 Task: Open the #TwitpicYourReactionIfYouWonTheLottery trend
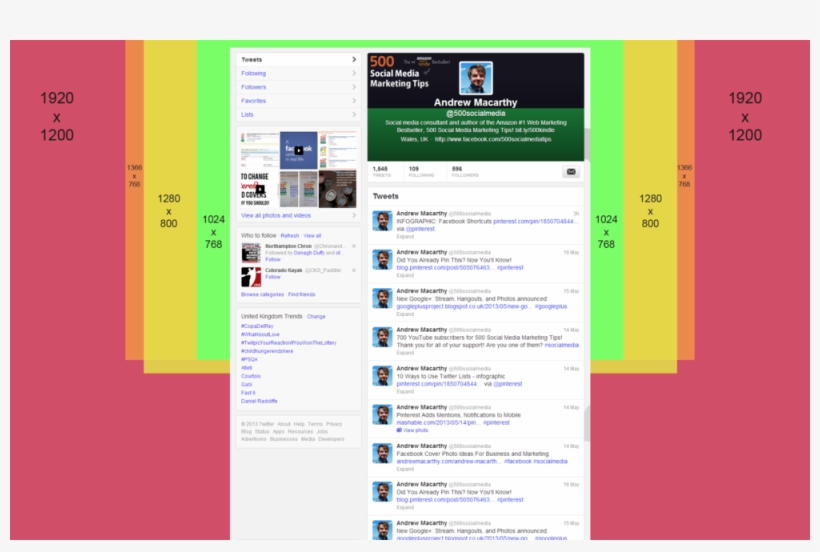pyautogui.click(x=289, y=342)
